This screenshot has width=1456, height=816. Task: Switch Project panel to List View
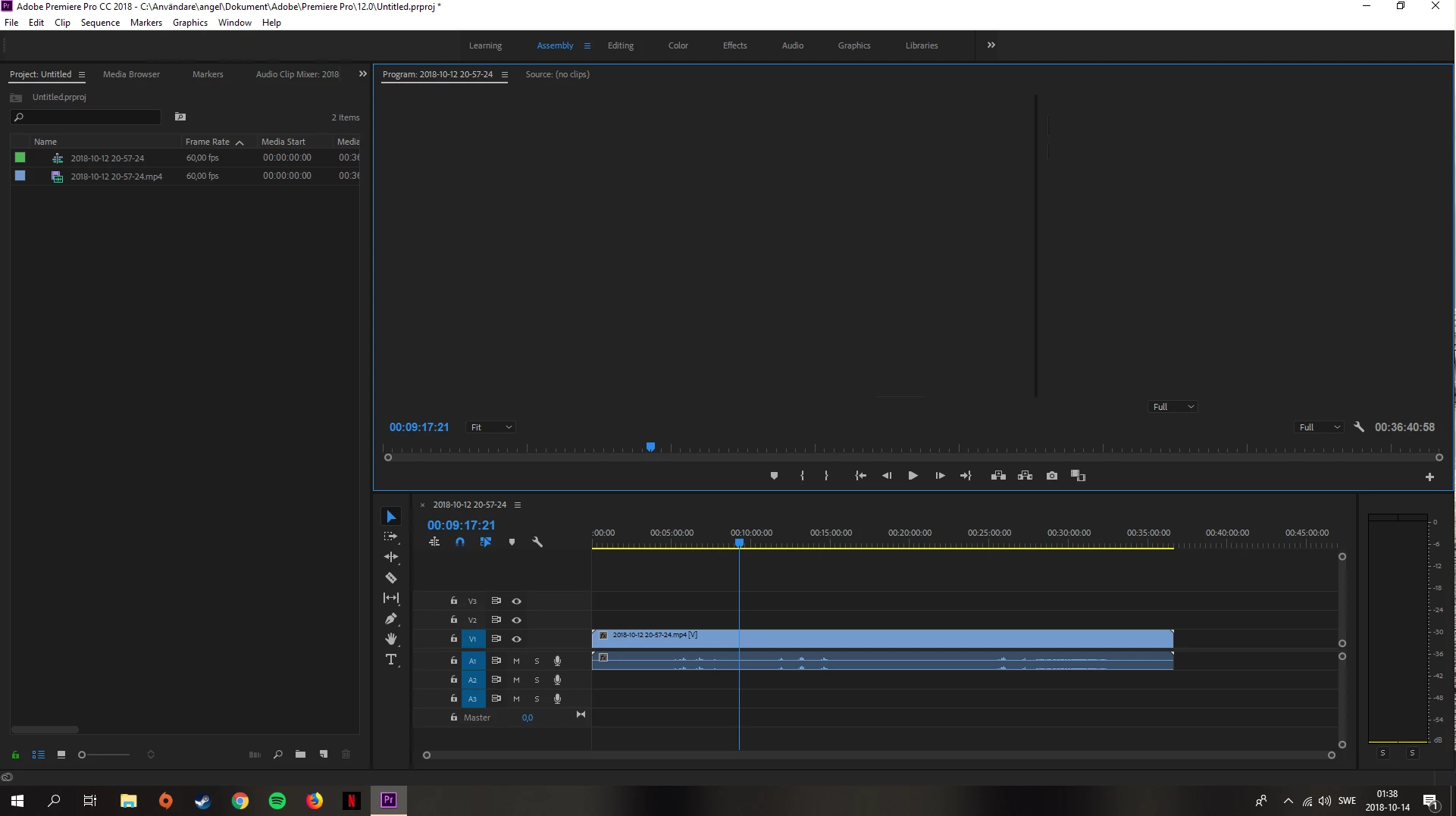(38, 755)
